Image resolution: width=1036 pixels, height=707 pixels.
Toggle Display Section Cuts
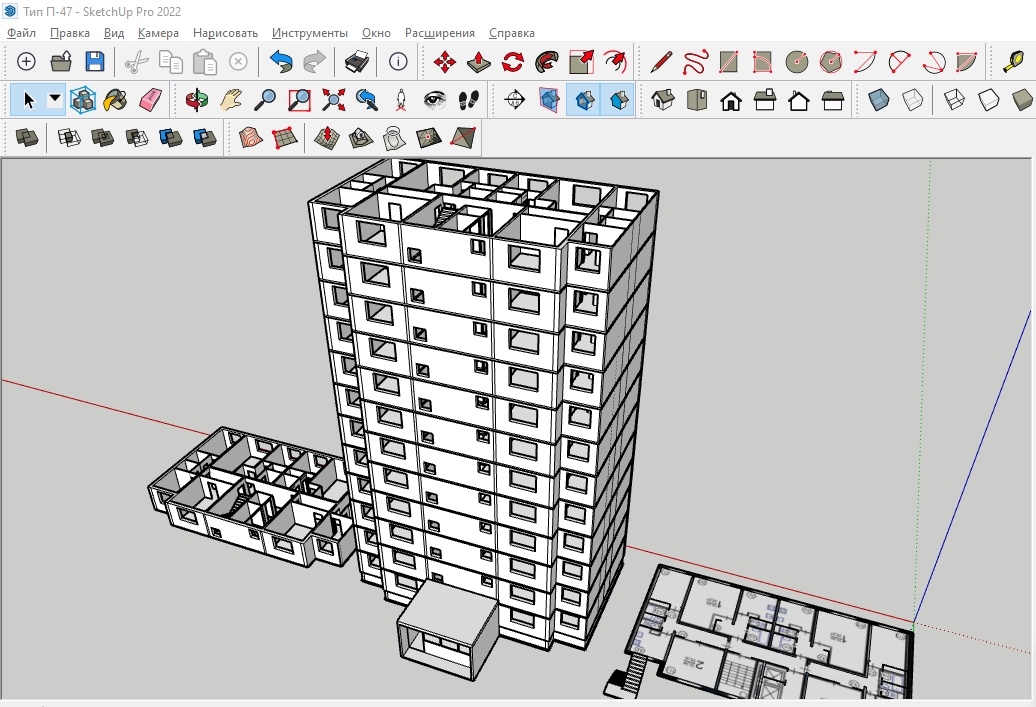click(583, 100)
